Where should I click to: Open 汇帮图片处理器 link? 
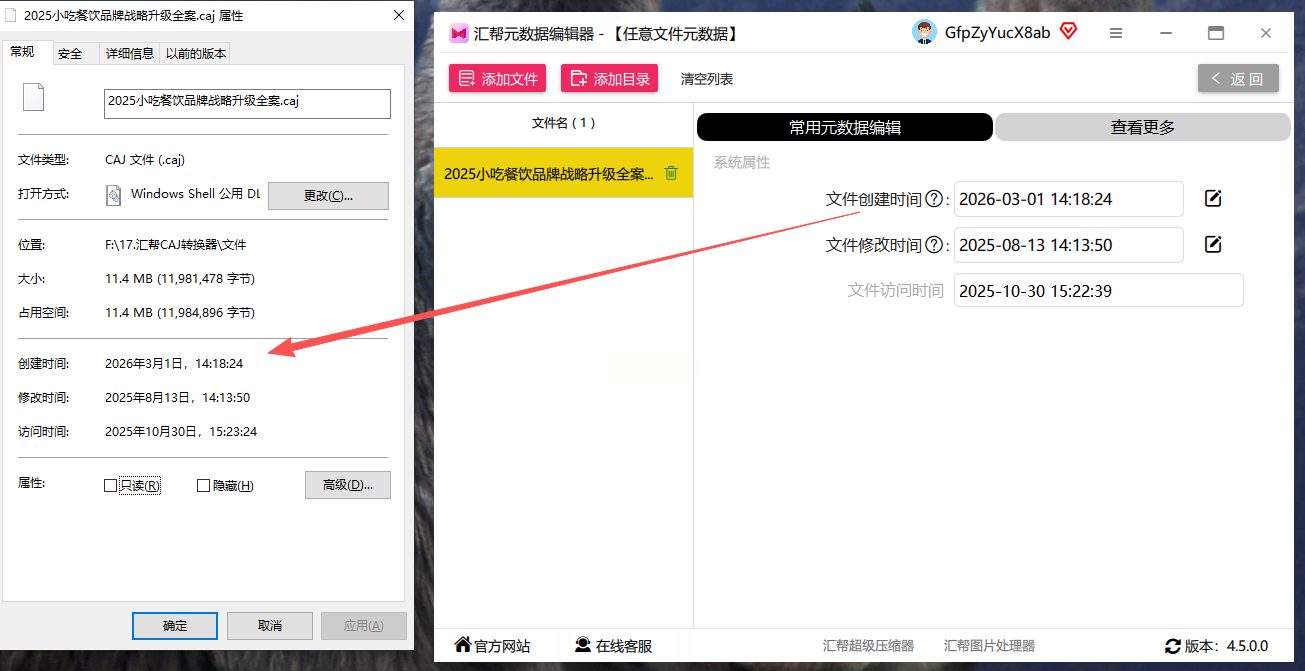point(989,646)
